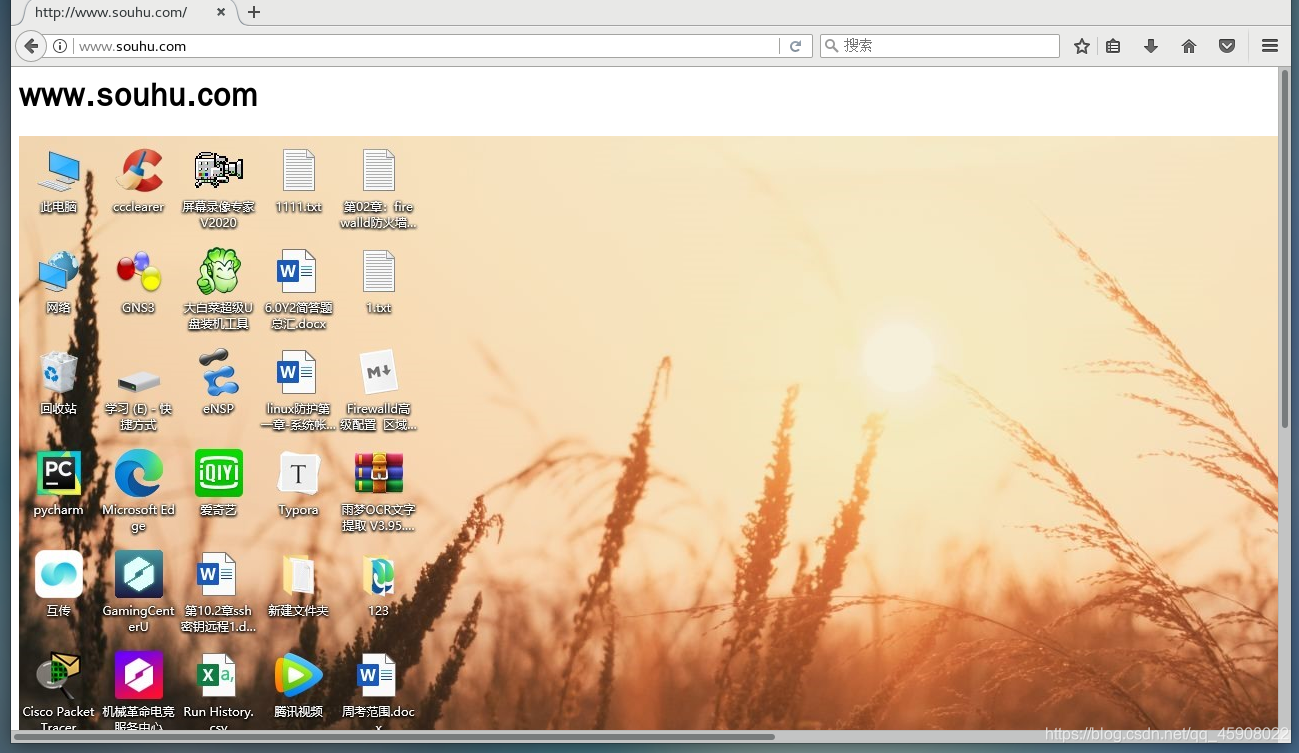Select the 周考范围.docx Word file
Viewport: 1299px width, 753px height.
coord(378,692)
